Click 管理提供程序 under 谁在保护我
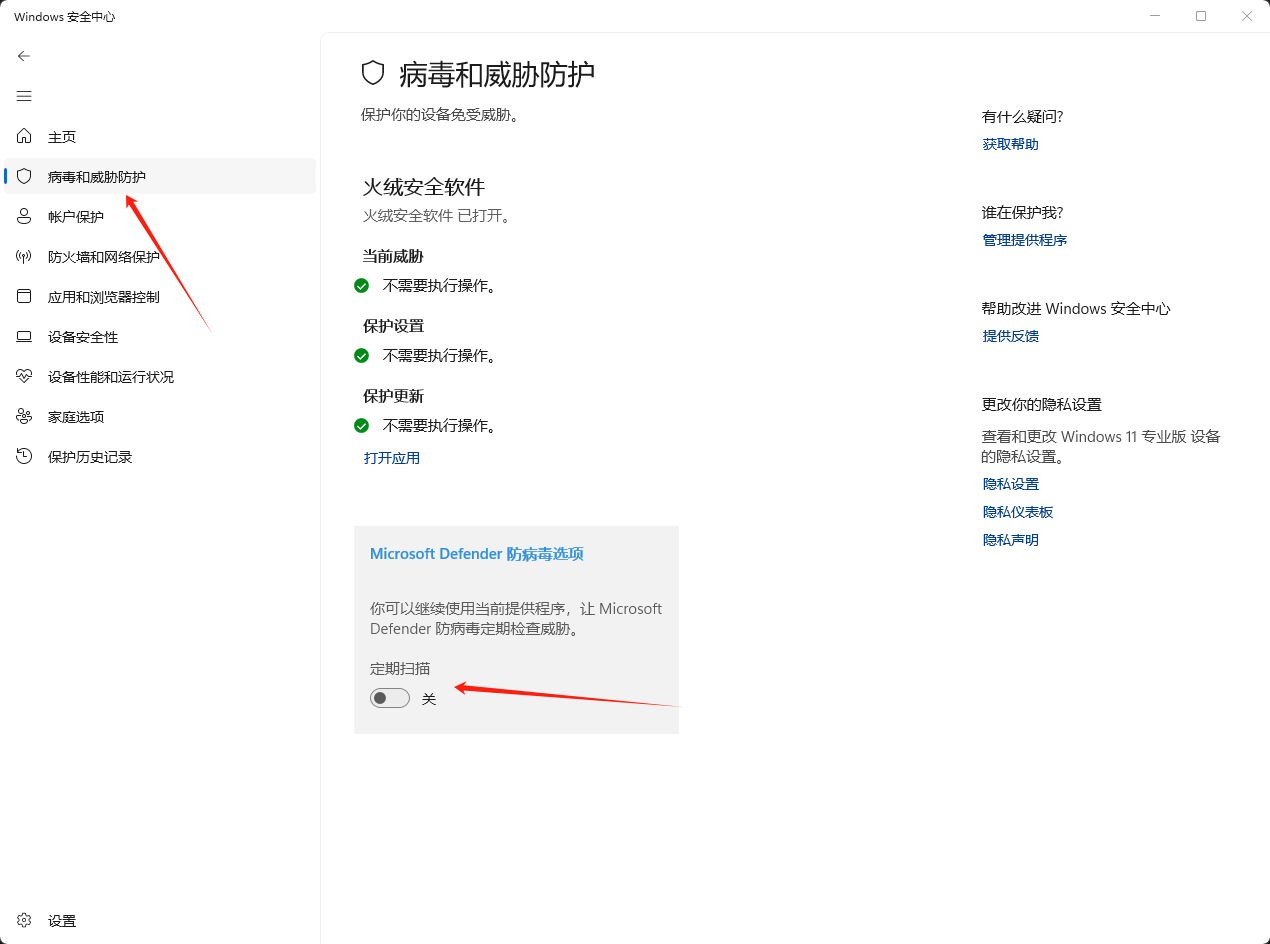This screenshot has width=1270, height=944. point(1024,239)
